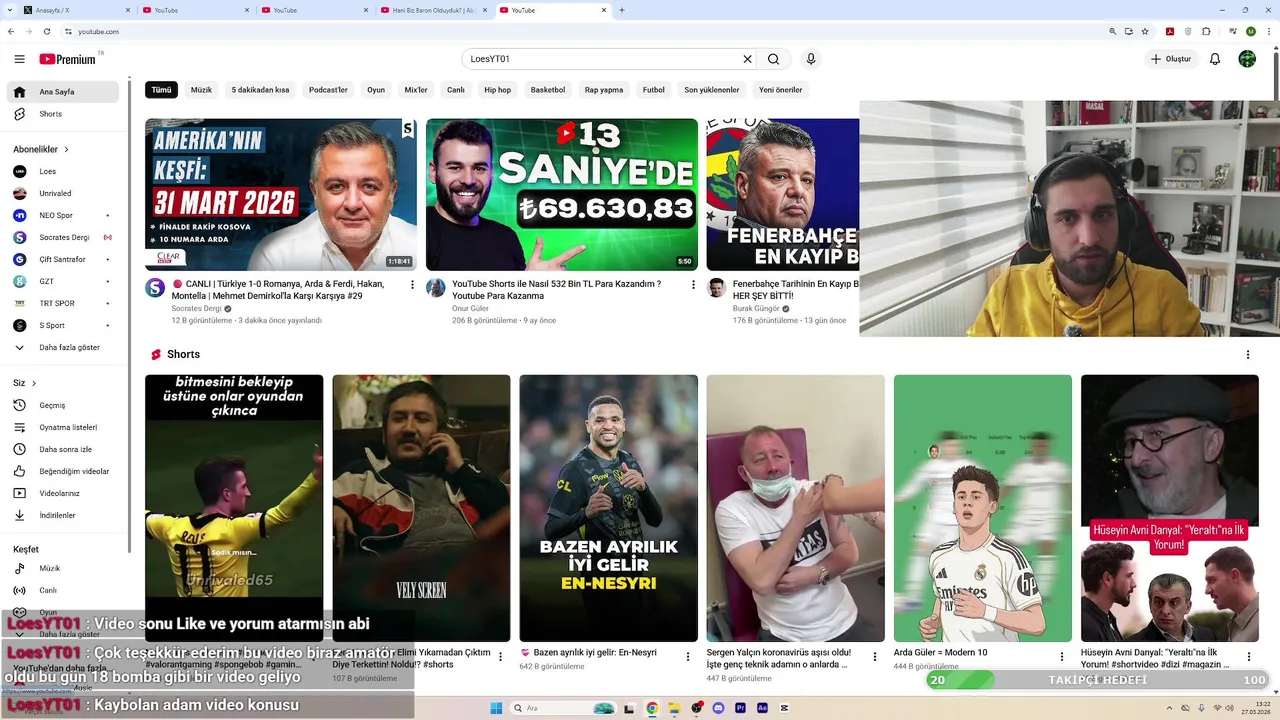Open Amerika'nın Keşfi video thumbnail
Screen dimensions: 1280x720
tap(281, 195)
